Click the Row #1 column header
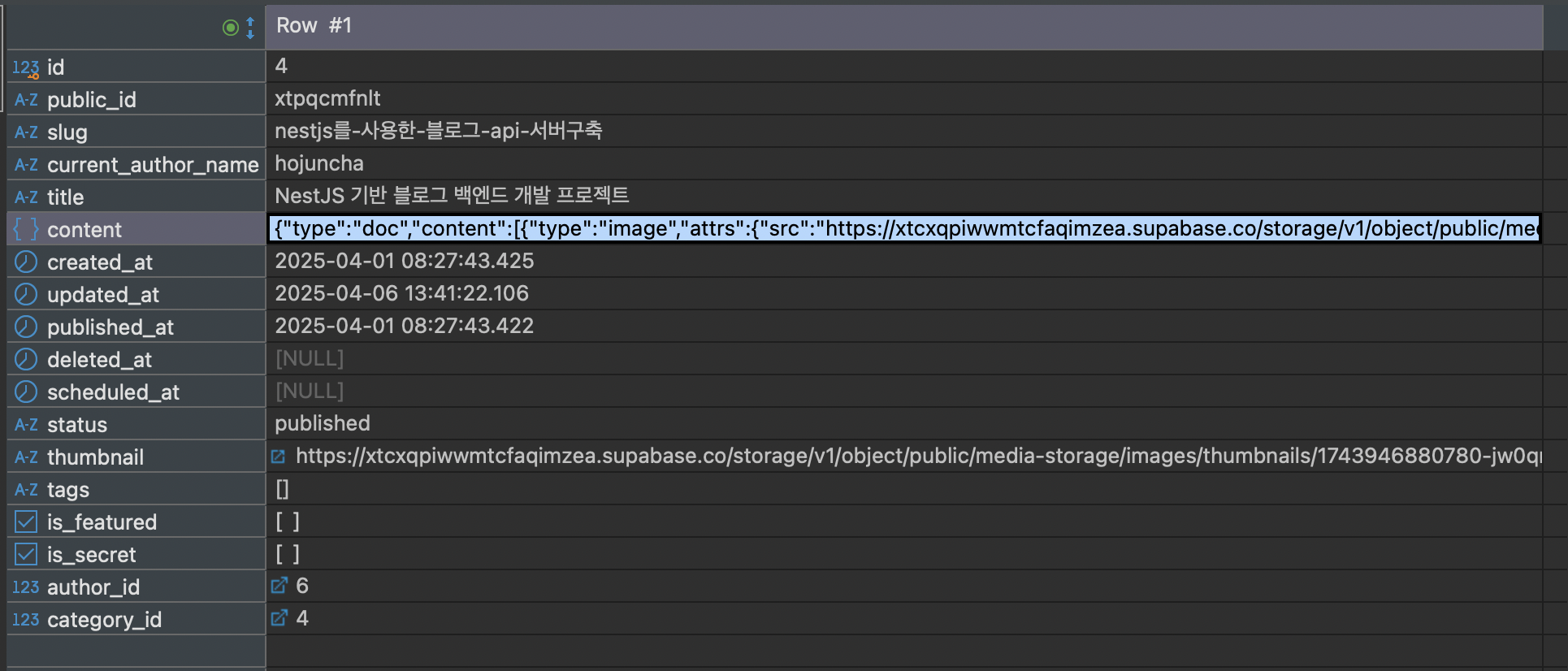The image size is (1568, 671). click(x=904, y=26)
